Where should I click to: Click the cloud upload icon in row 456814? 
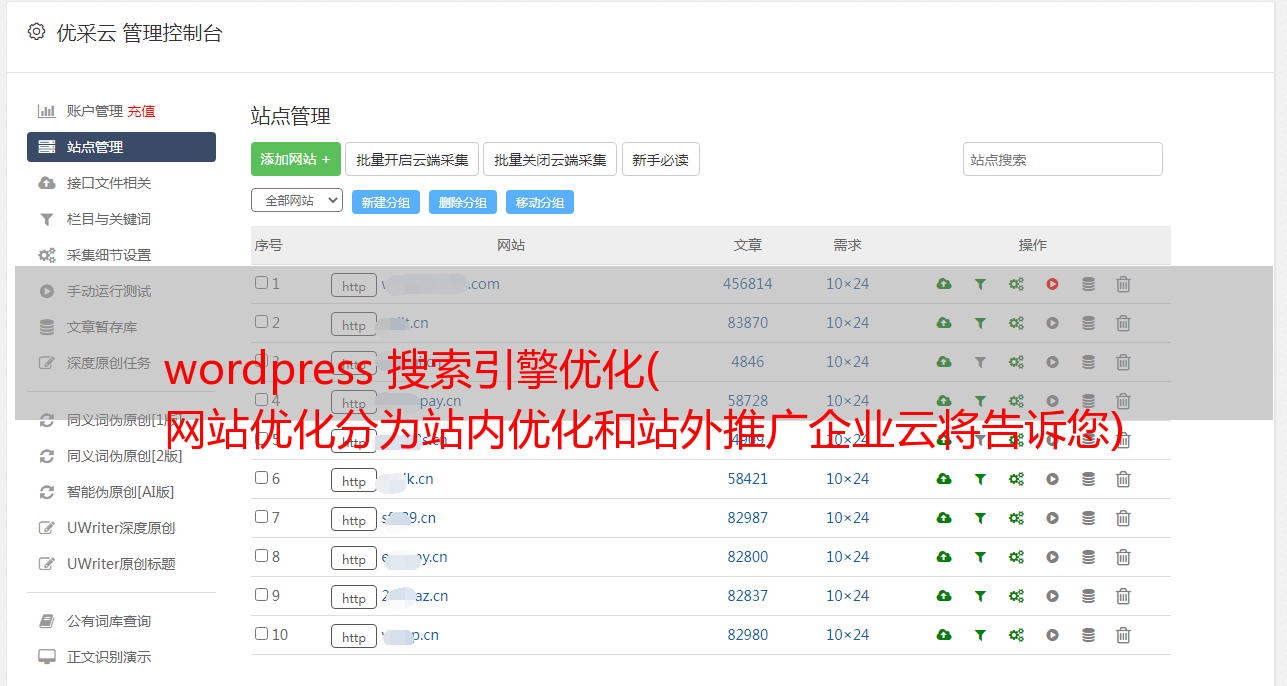coord(944,284)
